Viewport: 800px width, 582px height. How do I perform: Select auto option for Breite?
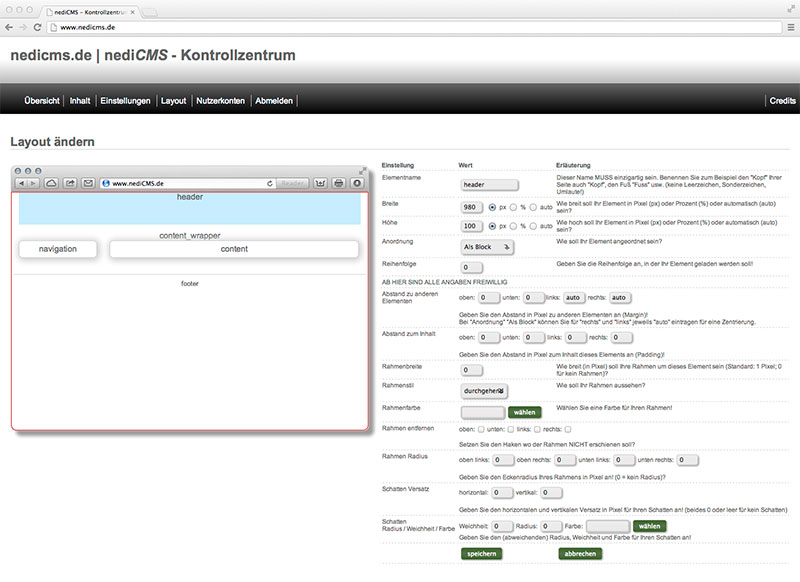pyautogui.click(x=533, y=208)
